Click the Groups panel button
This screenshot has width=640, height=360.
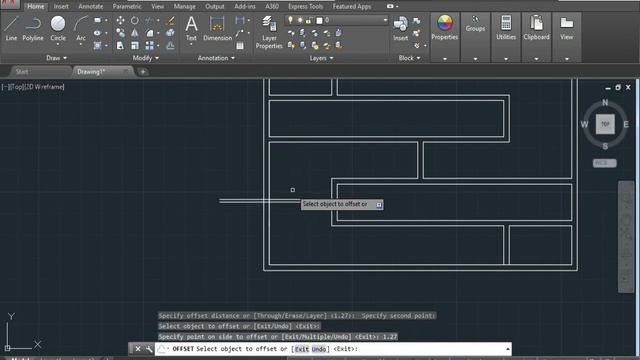(475, 24)
